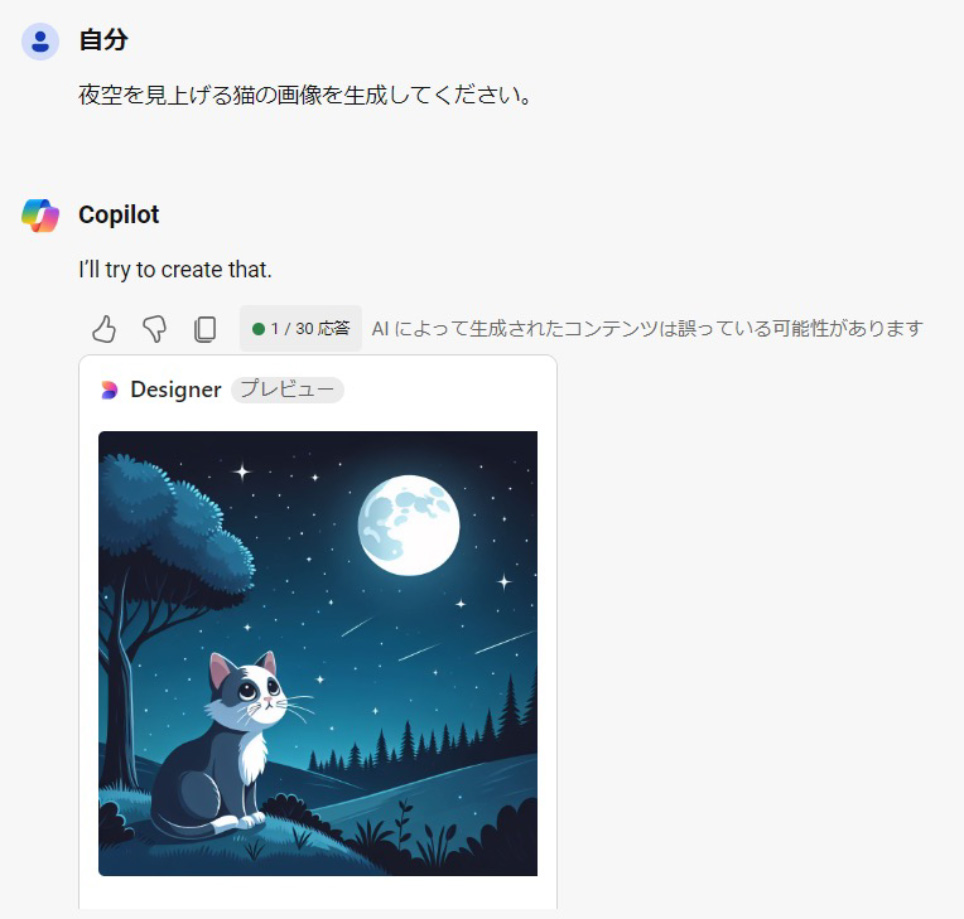Open the generated cat night sky image
The width and height of the screenshot is (964, 919).
[318, 653]
